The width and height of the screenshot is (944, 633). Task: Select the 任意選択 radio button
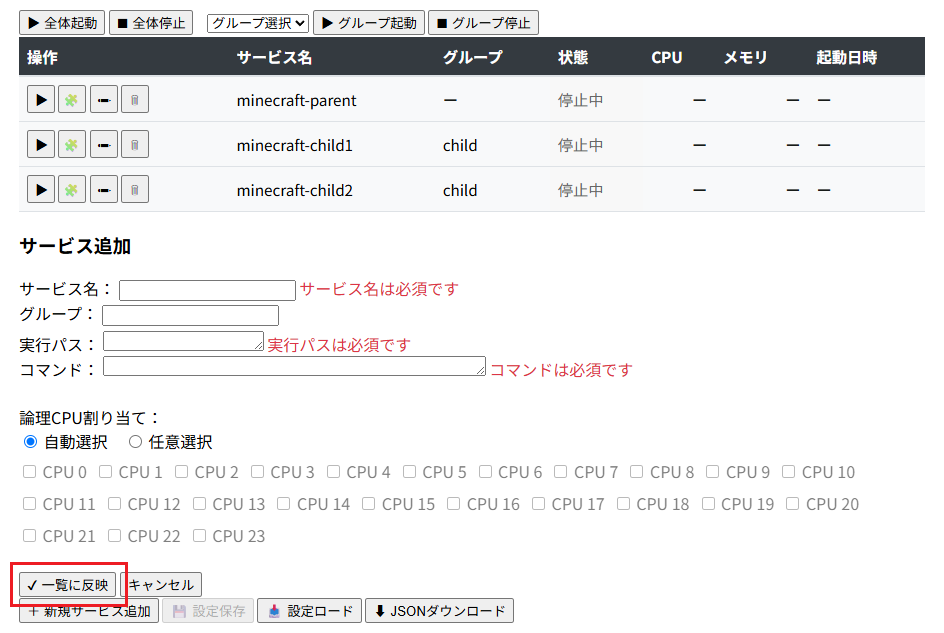pyautogui.click(x=135, y=441)
